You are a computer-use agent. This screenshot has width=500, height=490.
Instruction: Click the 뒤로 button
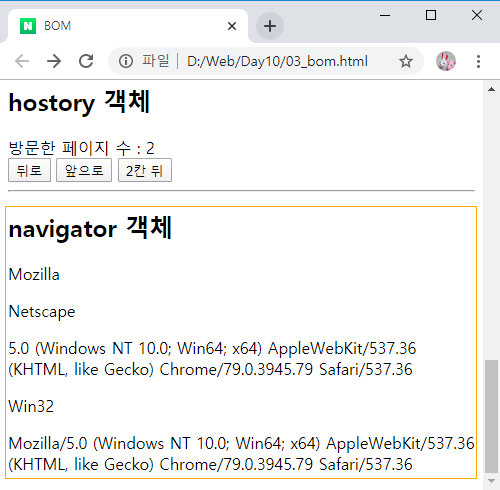(x=29, y=170)
